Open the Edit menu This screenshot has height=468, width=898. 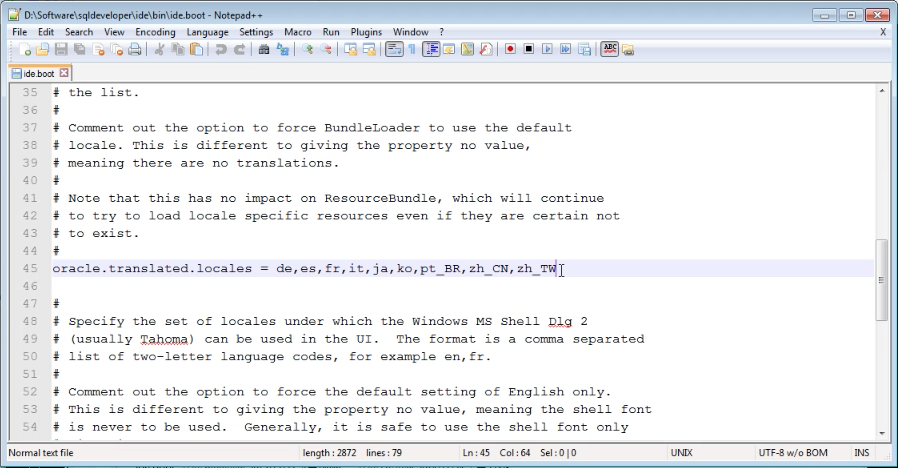tap(46, 32)
